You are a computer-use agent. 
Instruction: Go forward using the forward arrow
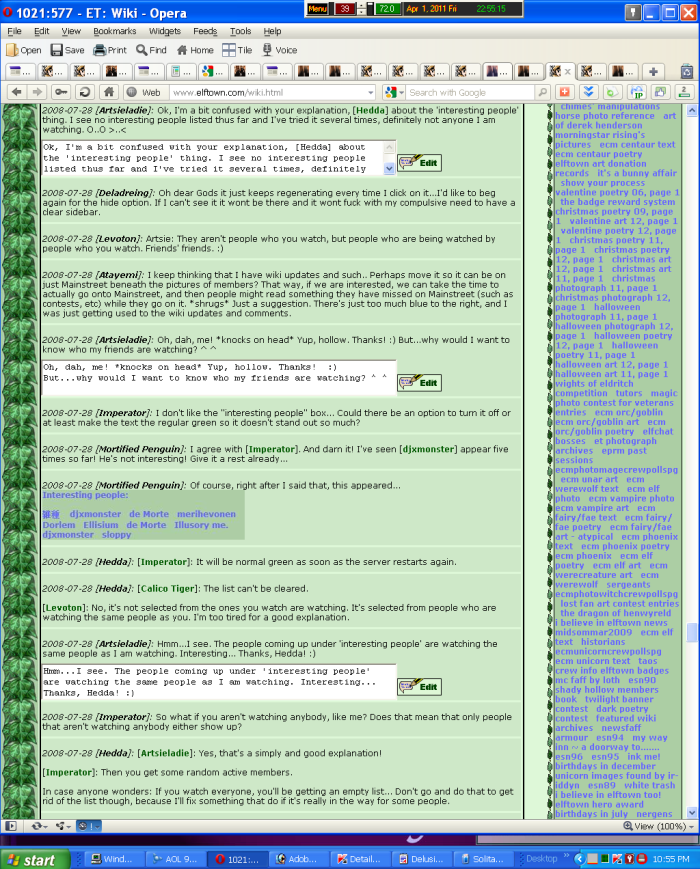(37, 92)
